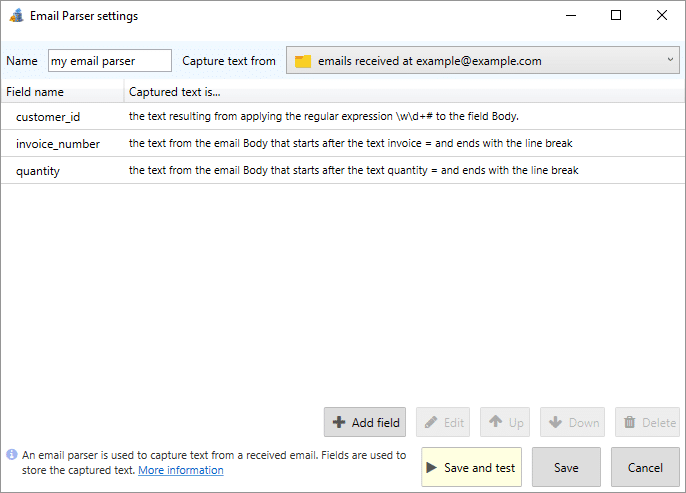Open the Capture text from dropdown arrow

[670, 59]
